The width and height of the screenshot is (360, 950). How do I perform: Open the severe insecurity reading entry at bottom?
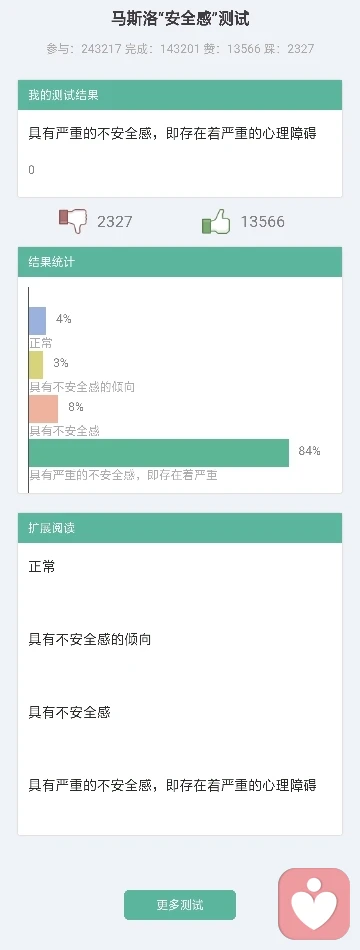[x=173, y=786]
